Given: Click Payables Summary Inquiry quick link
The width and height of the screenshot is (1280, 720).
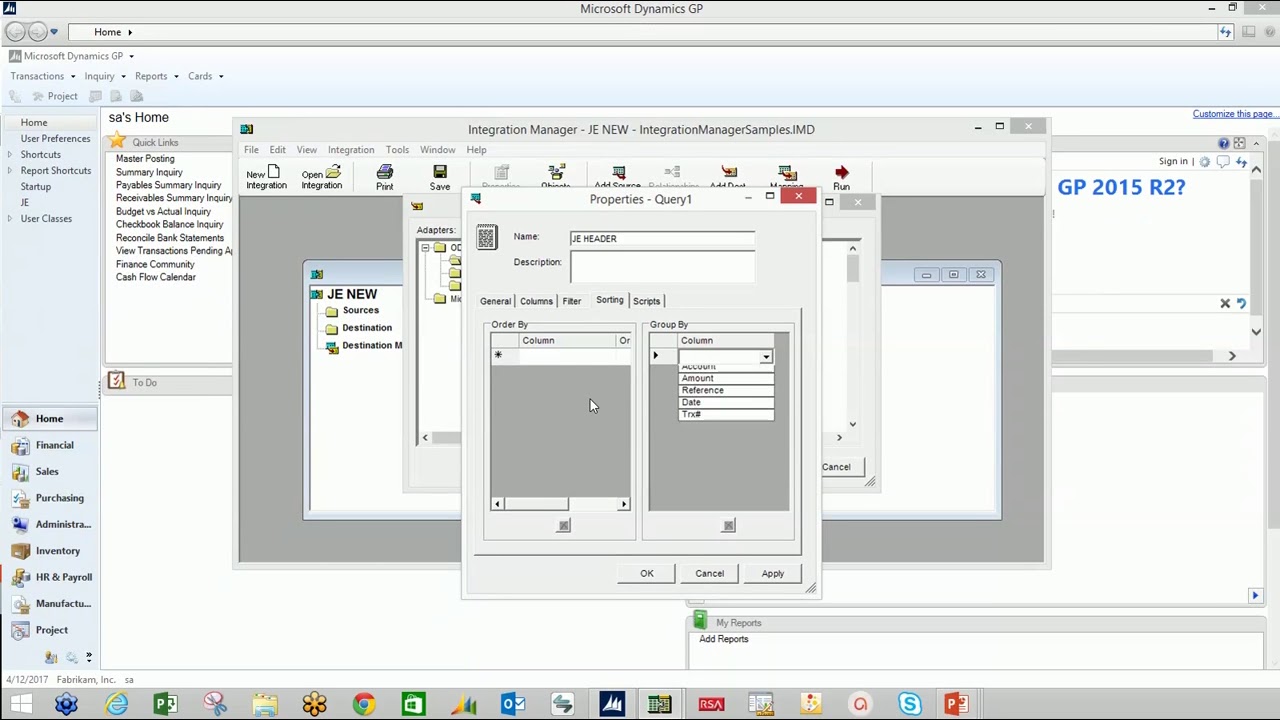Looking at the screenshot, I should click(x=168, y=185).
